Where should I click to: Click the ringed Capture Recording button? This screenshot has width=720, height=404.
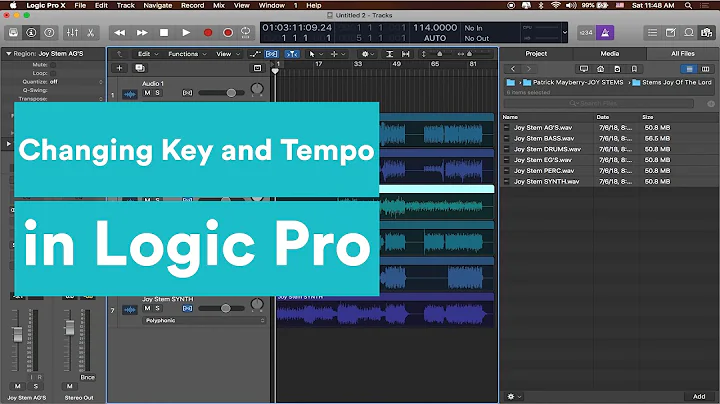point(227,33)
